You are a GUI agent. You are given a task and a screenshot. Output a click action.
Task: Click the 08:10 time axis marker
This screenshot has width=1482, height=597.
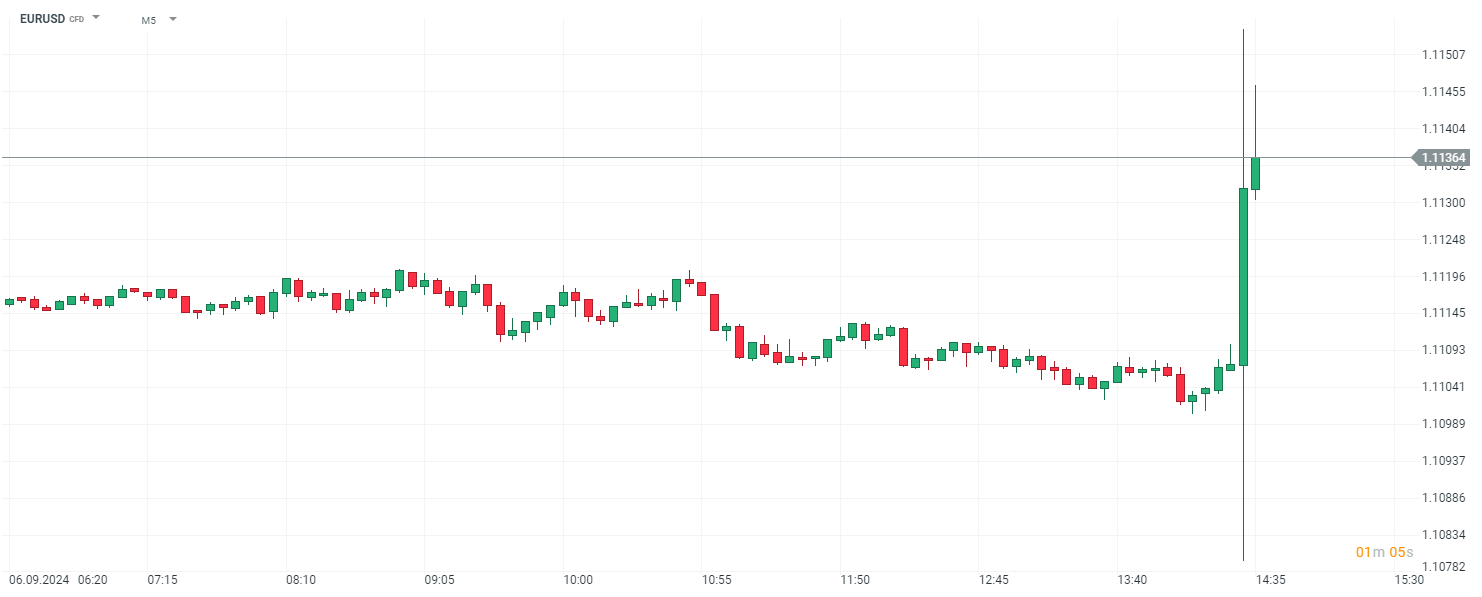click(301, 580)
